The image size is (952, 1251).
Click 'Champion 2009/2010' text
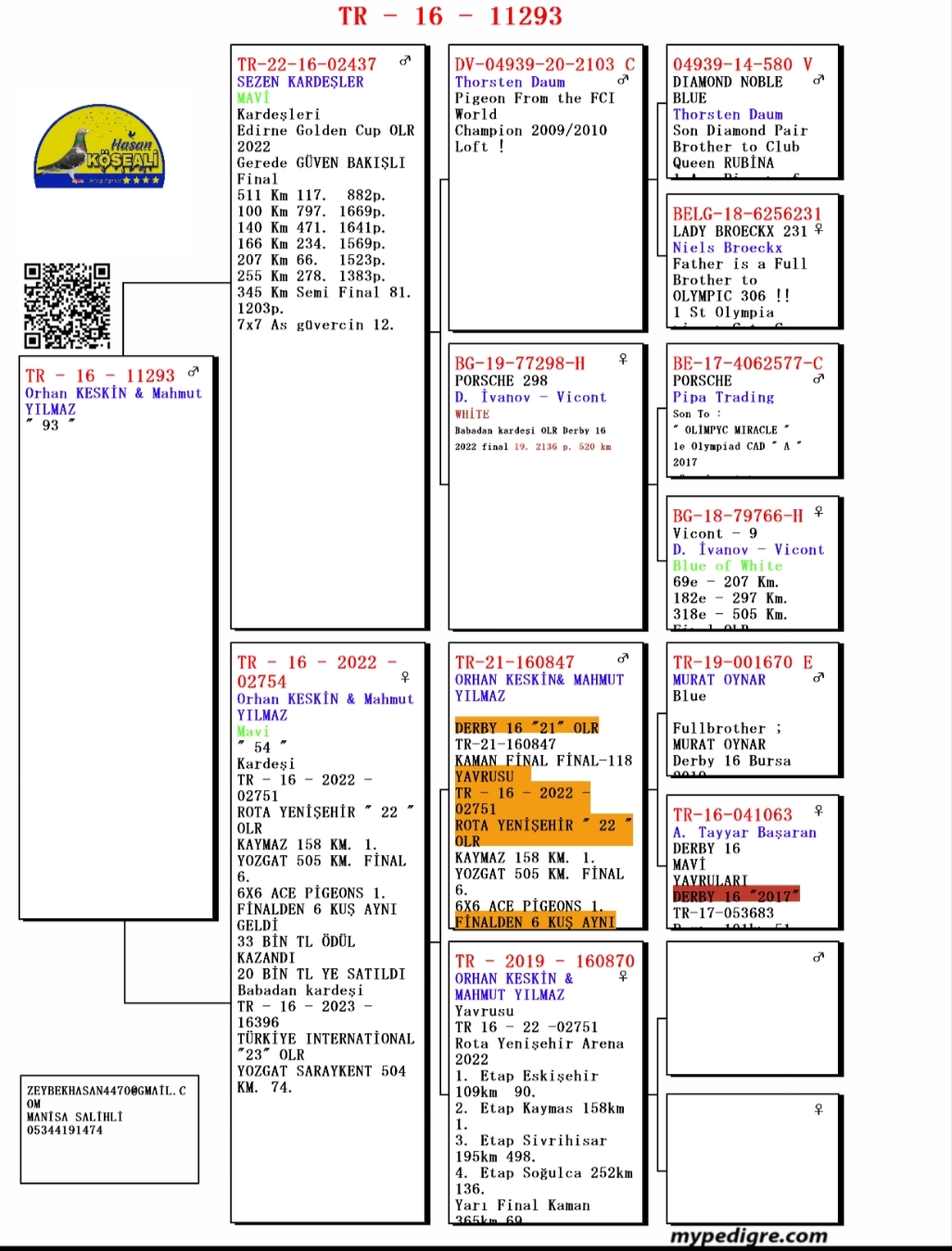click(x=531, y=131)
